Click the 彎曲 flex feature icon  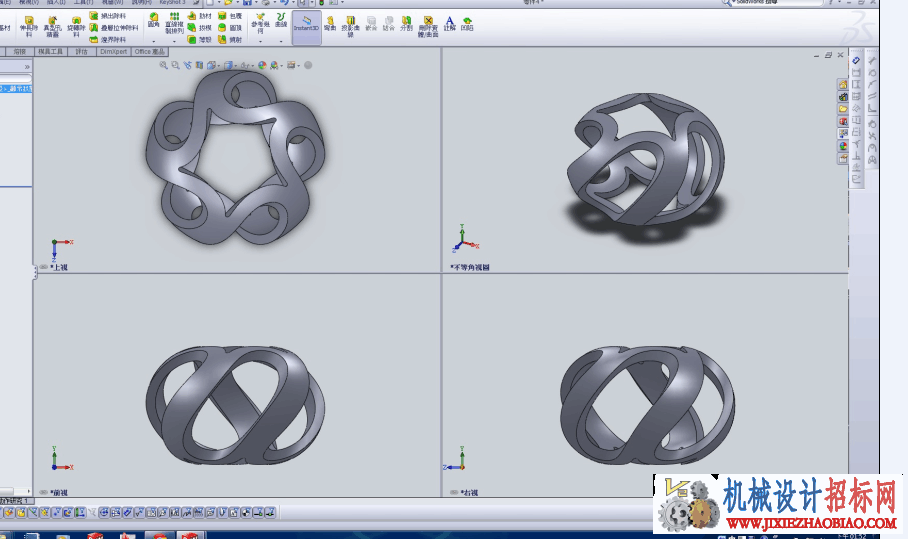(x=330, y=24)
